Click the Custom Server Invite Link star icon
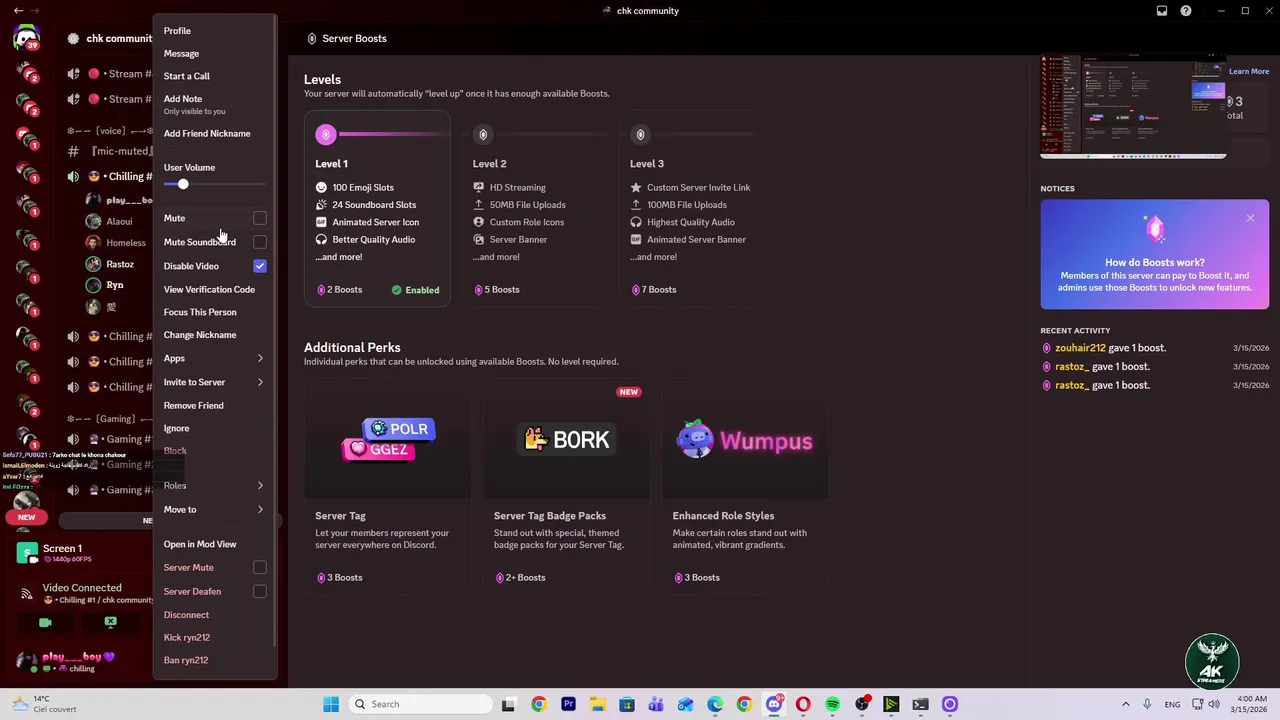Image resolution: width=1280 pixels, height=720 pixels. coord(636,187)
